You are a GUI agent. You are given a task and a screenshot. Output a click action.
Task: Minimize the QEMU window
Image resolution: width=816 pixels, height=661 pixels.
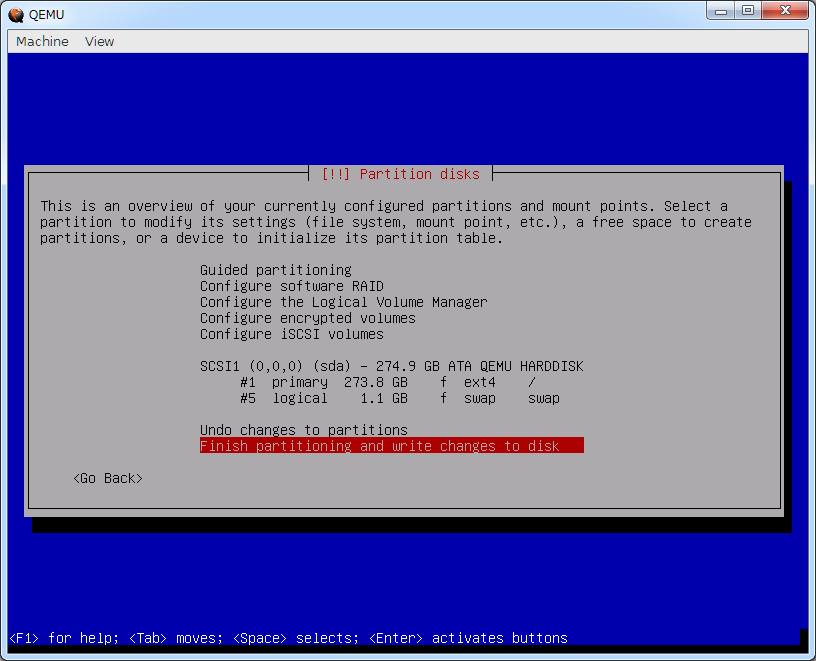[x=721, y=10]
